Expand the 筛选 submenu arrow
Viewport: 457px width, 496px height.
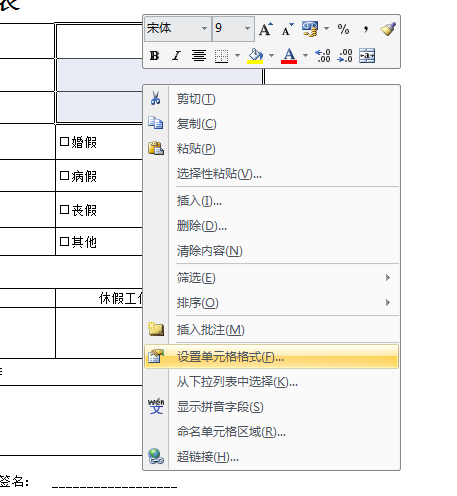pos(388,277)
